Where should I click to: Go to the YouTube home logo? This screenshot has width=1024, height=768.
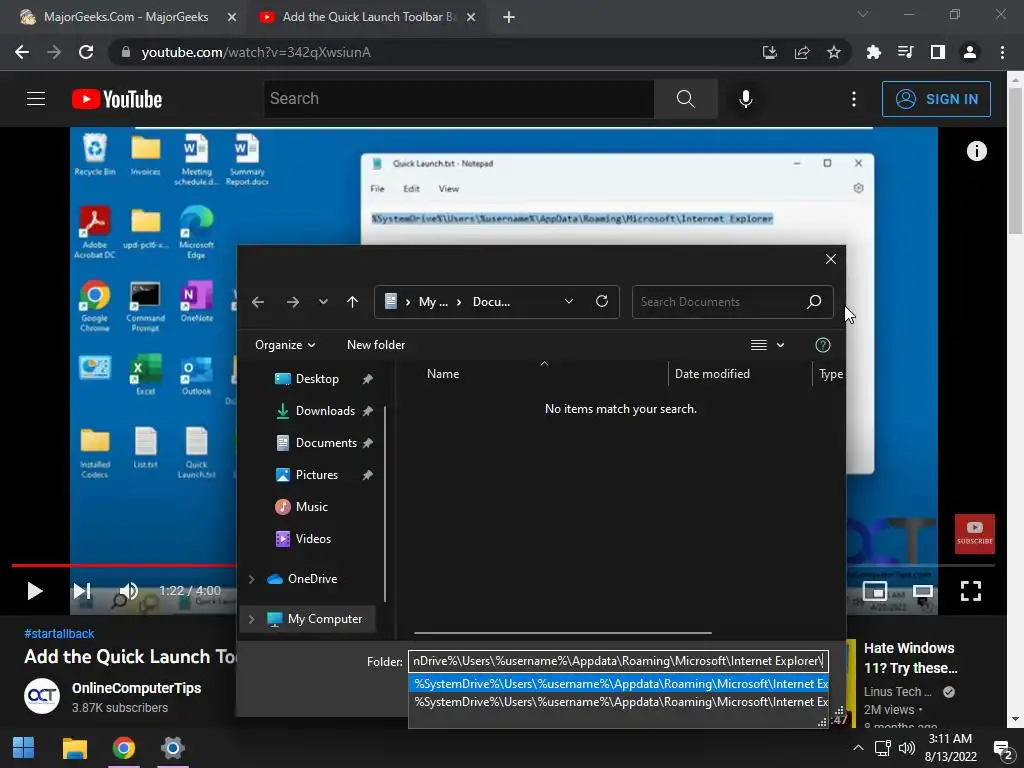(117, 99)
